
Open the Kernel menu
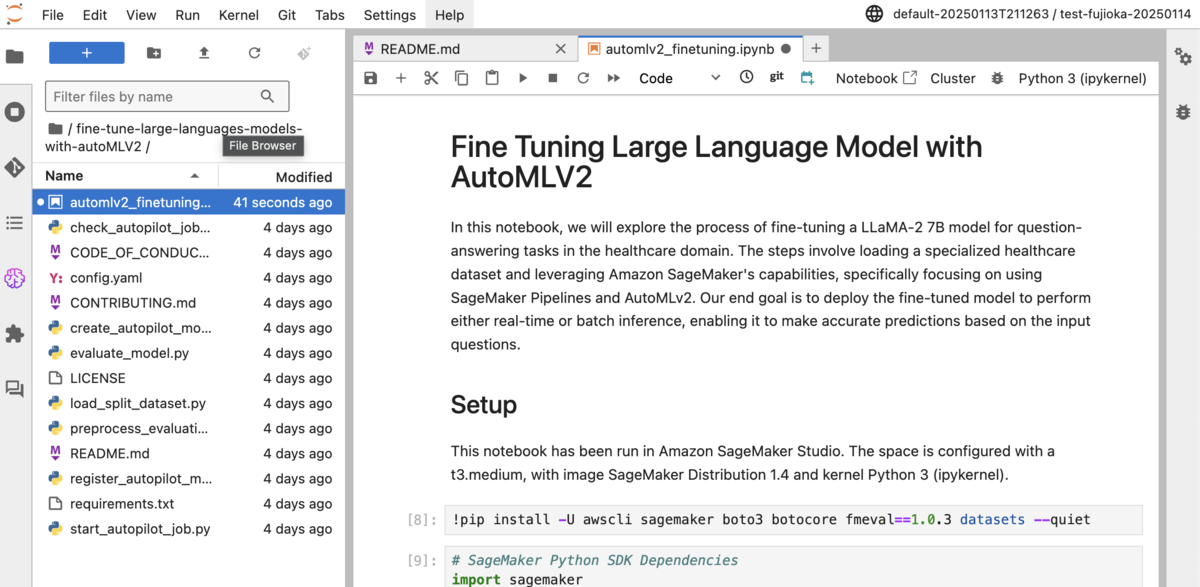238,15
